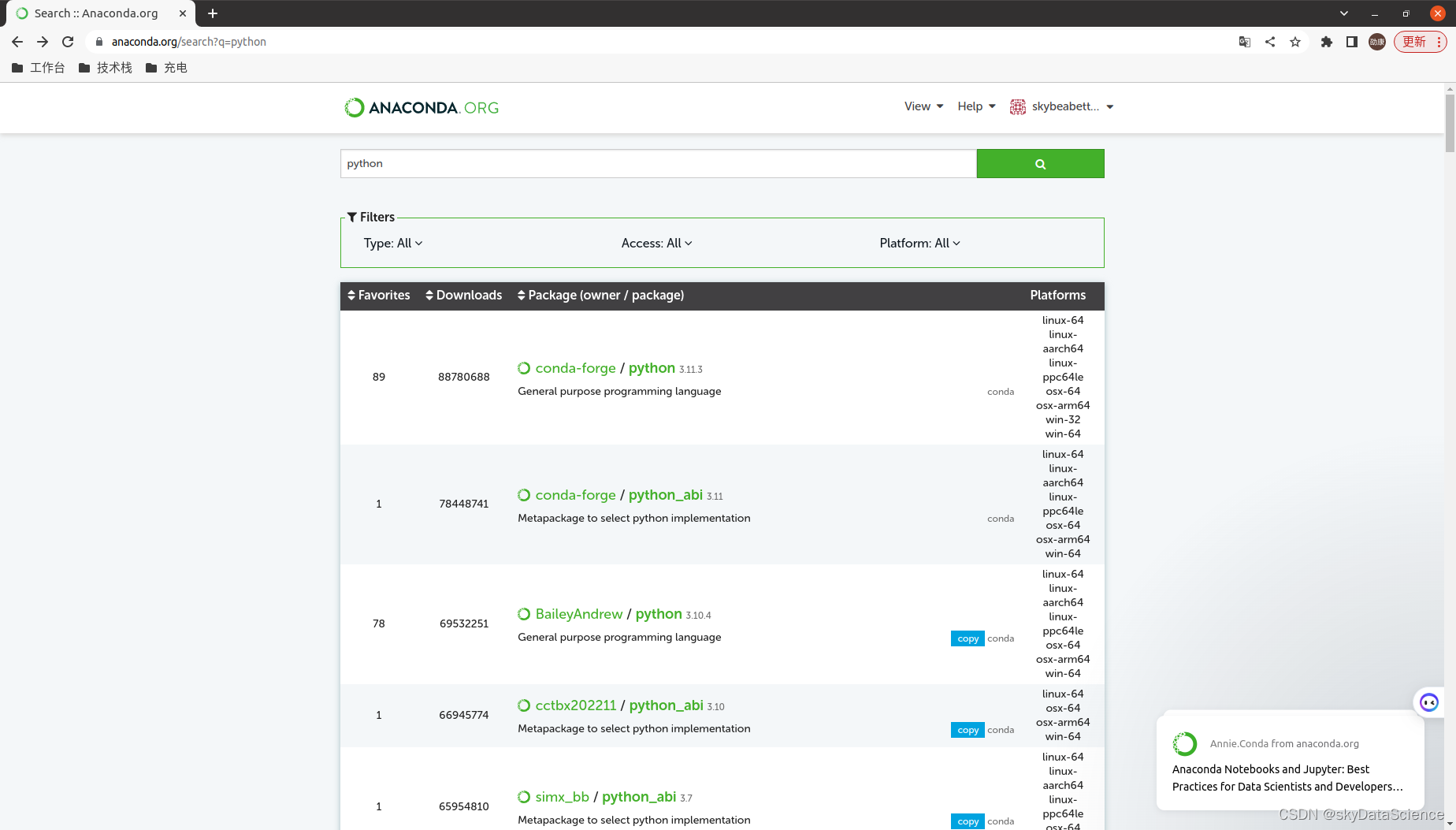This screenshot has height=830, width=1456.
Task: Sort results by Favorites column
Action: [x=379, y=295]
